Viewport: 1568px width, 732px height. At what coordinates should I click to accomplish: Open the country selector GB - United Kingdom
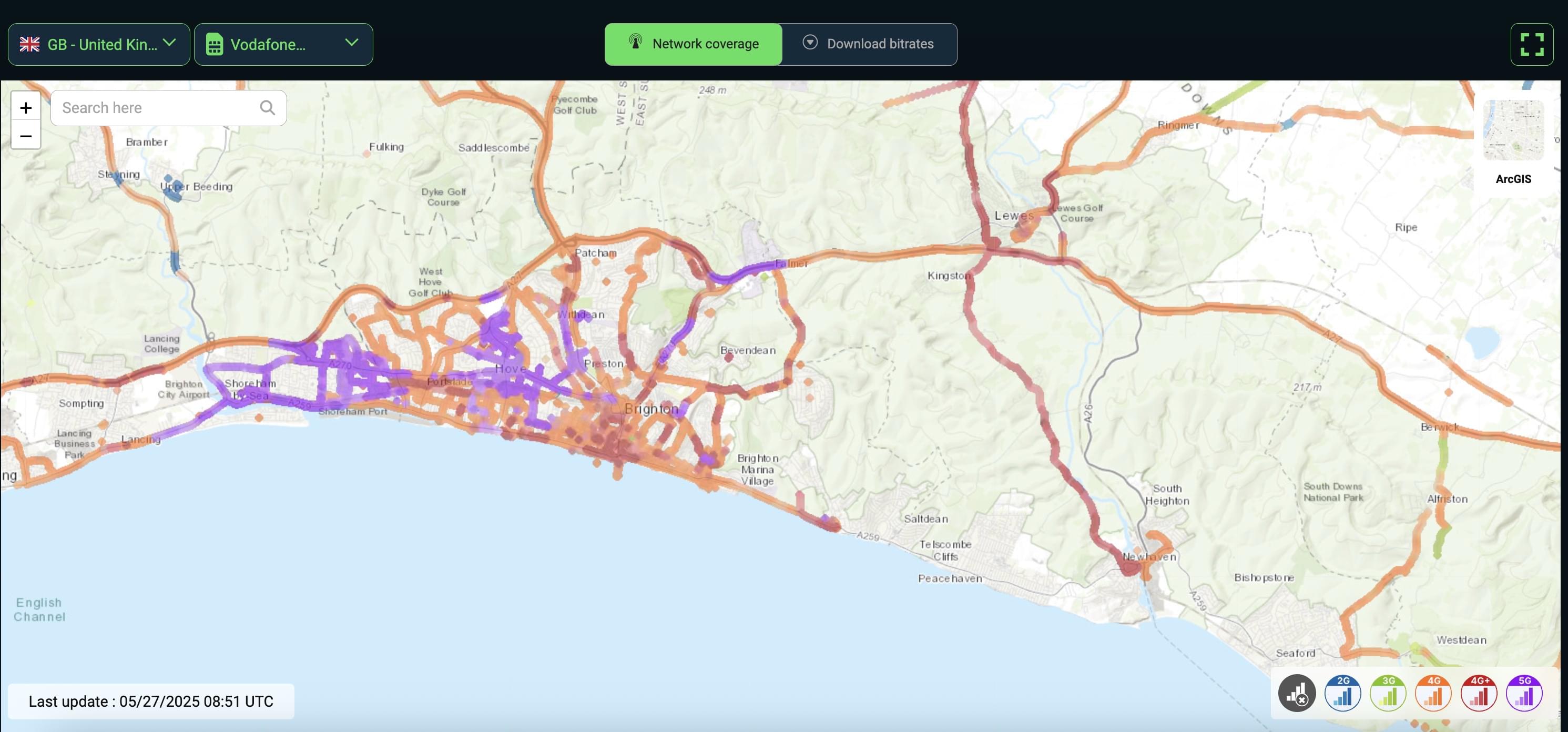(x=99, y=45)
